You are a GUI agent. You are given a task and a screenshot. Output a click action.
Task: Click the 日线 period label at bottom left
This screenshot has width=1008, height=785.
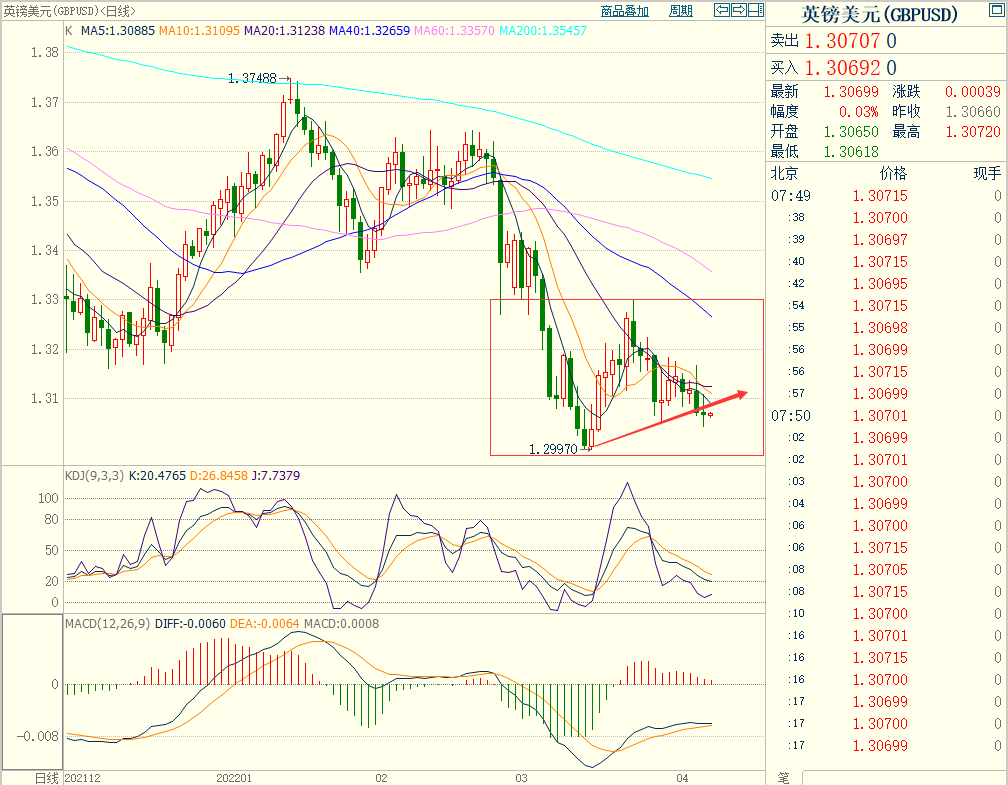coord(46,777)
